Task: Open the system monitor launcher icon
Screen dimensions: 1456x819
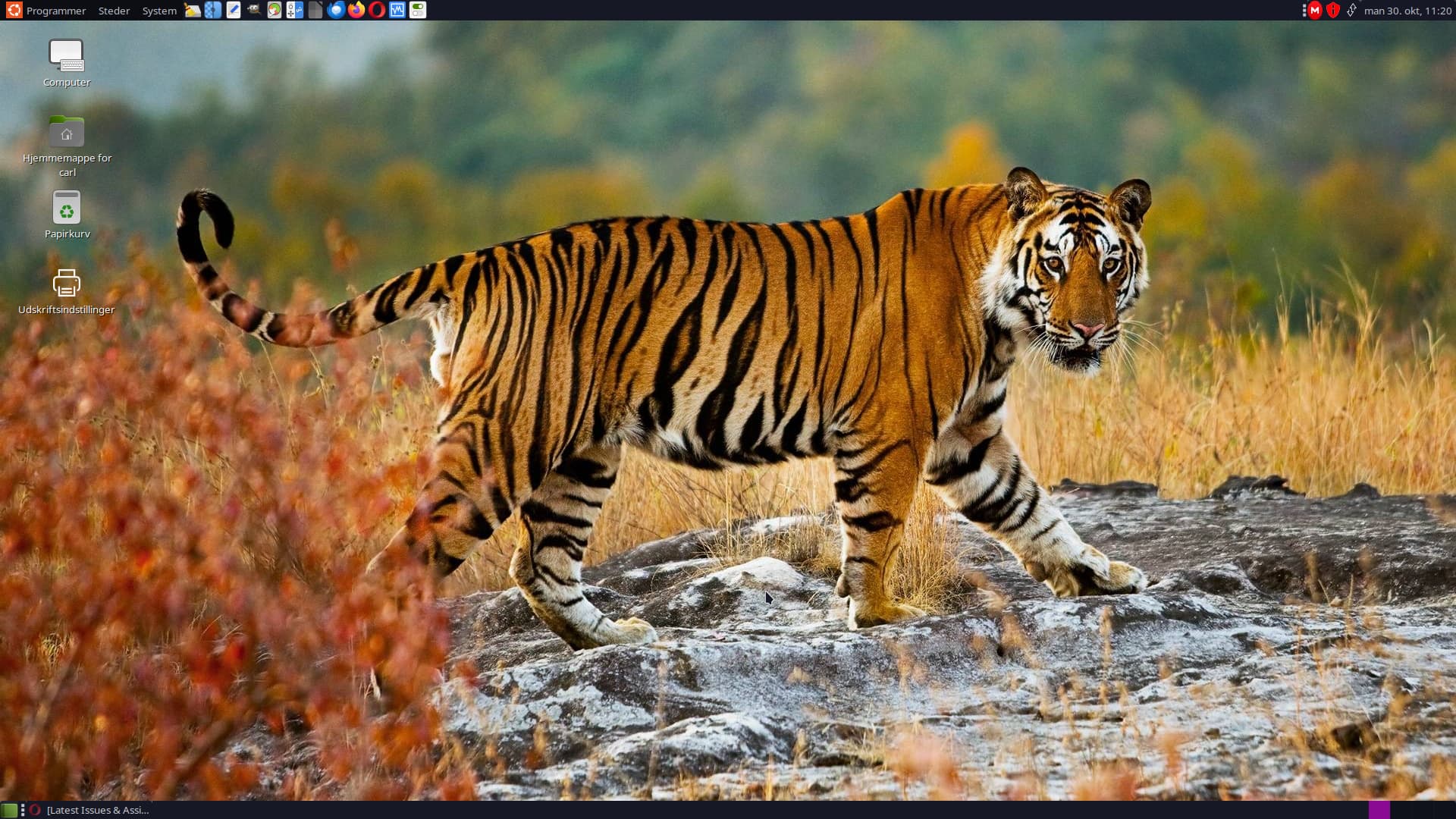Action: (397, 11)
